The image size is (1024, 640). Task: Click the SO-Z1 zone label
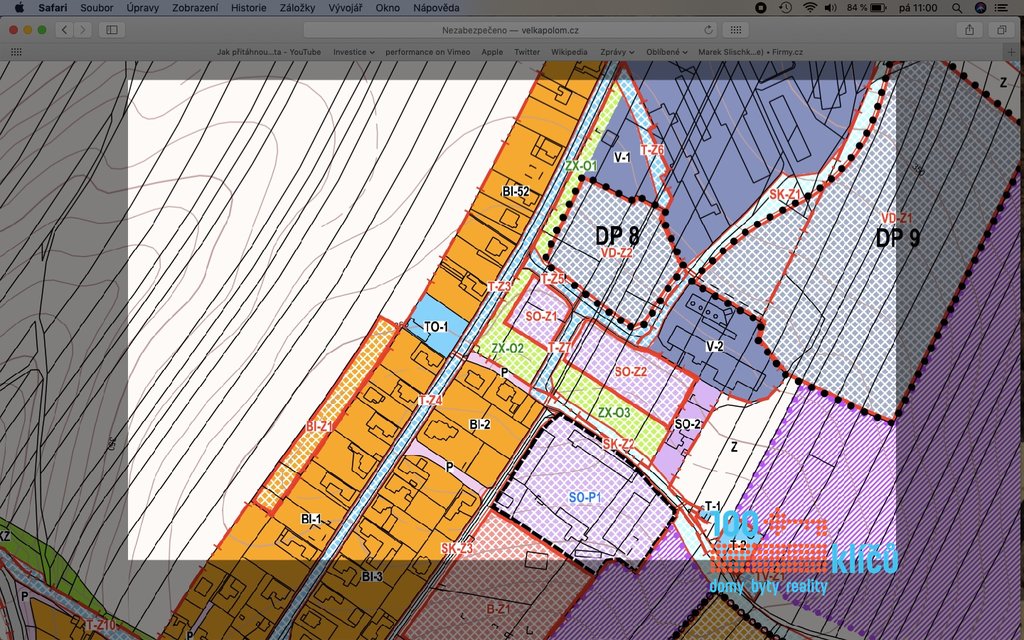541,317
